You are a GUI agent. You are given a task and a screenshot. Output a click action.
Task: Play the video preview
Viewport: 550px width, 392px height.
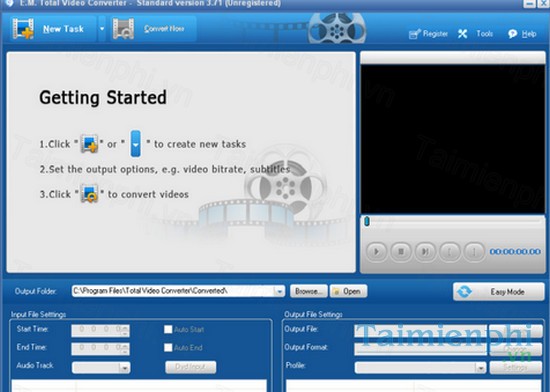coord(376,251)
